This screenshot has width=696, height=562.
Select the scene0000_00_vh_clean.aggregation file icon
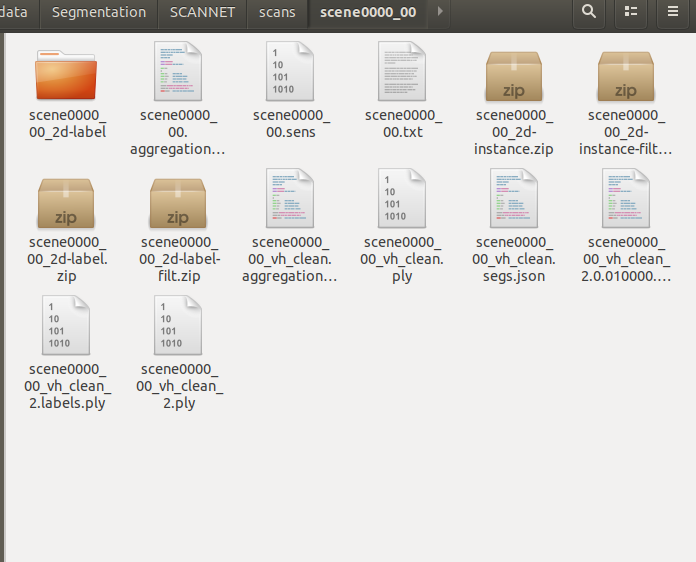click(290, 198)
